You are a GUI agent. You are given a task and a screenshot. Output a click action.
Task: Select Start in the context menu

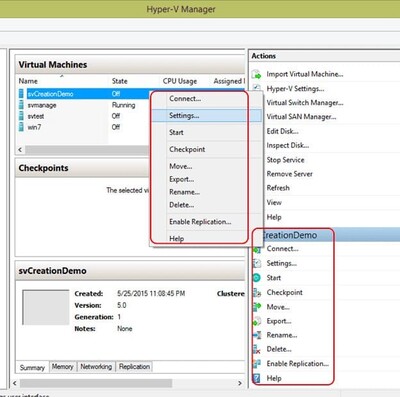[x=176, y=132]
